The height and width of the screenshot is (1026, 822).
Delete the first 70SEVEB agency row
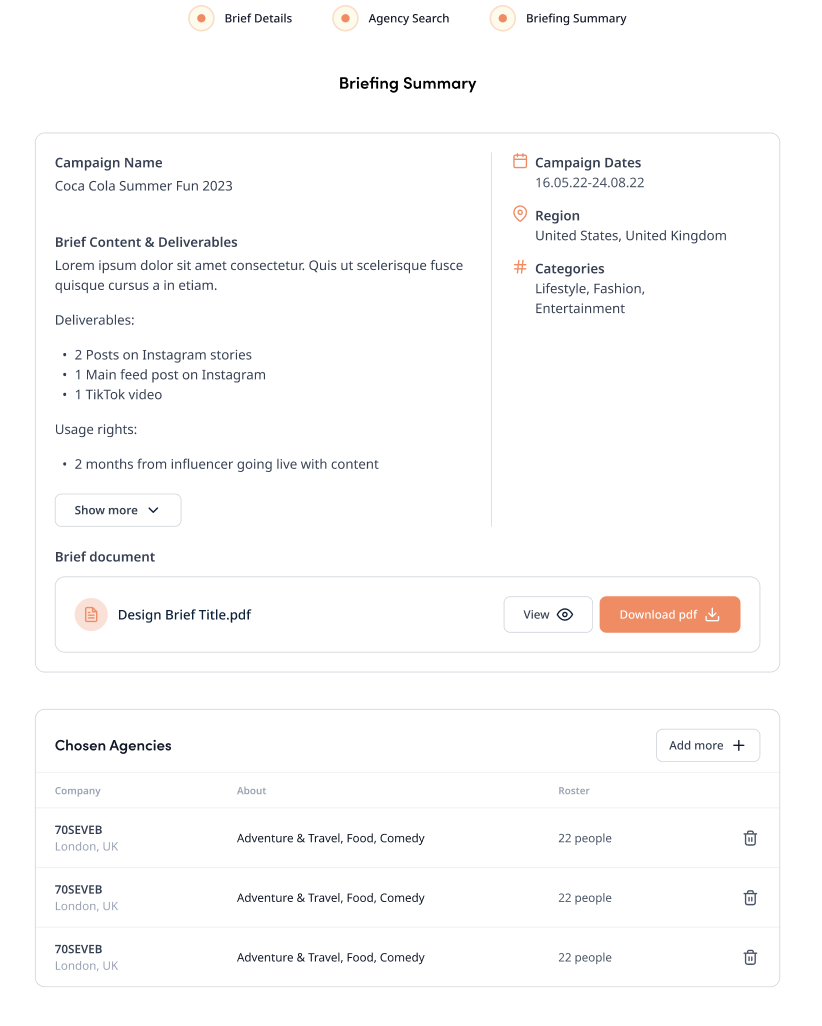(x=750, y=838)
